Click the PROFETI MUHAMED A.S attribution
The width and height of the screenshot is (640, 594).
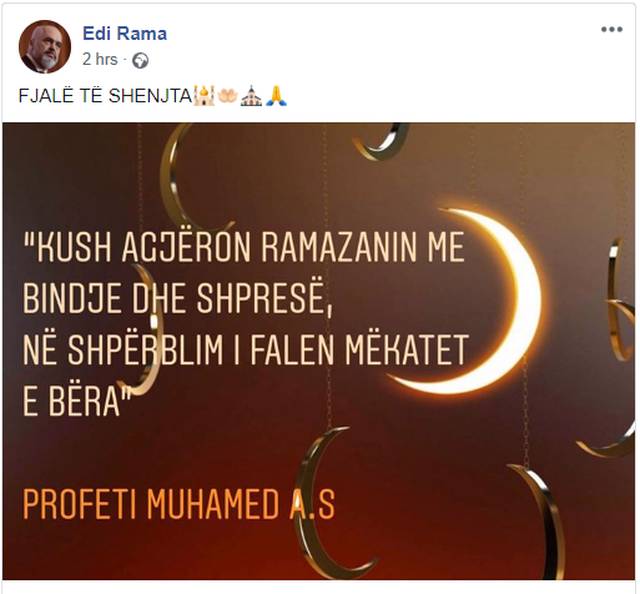click(178, 505)
